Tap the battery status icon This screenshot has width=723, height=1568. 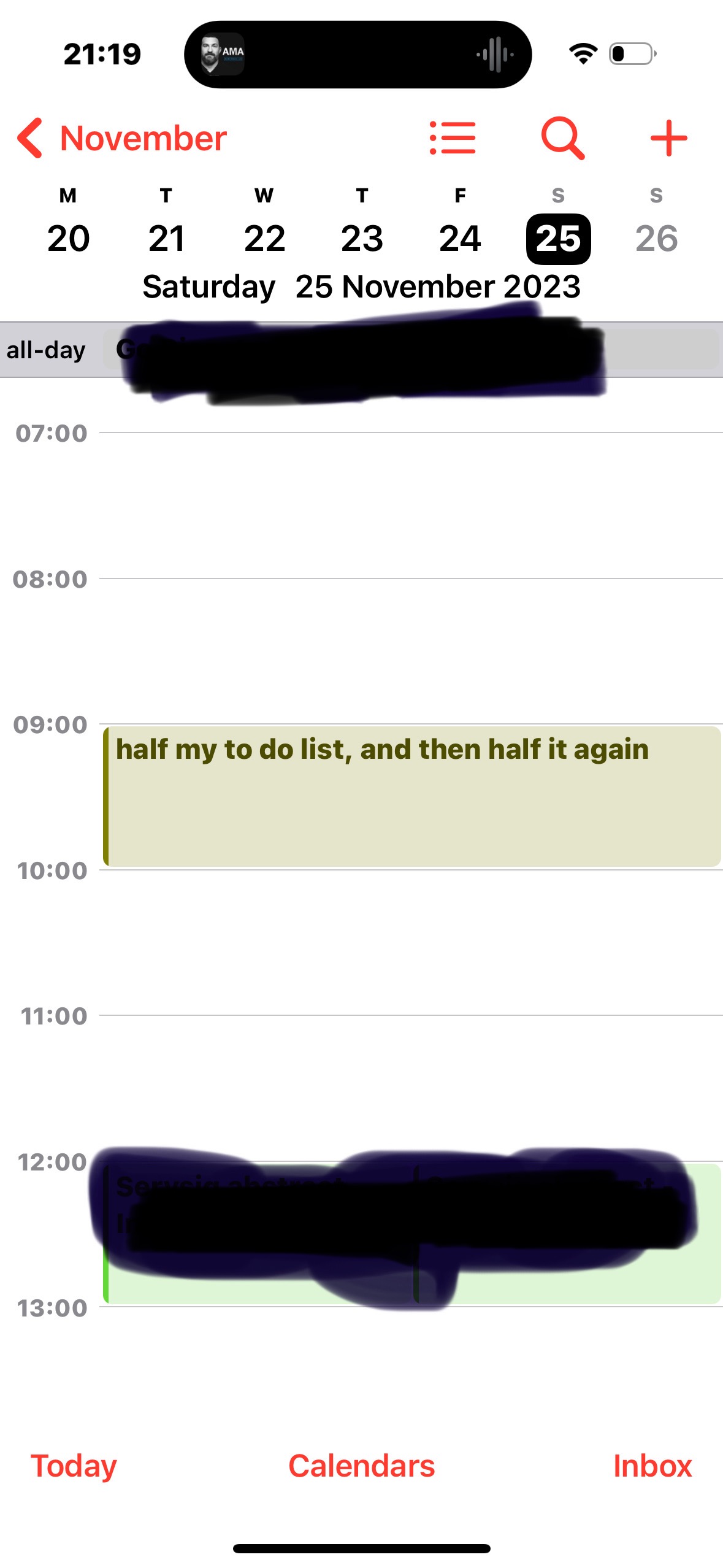(x=632, y=54)
